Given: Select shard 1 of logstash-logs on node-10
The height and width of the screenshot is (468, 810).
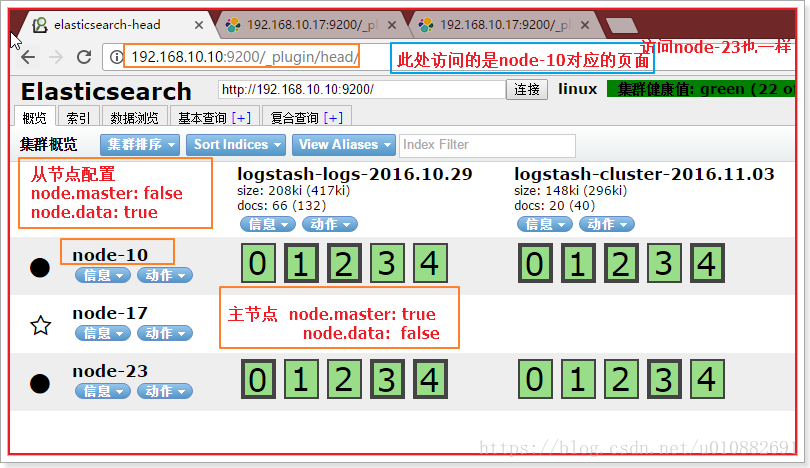Looking at the screenshot, I should [x=301, y=263].
